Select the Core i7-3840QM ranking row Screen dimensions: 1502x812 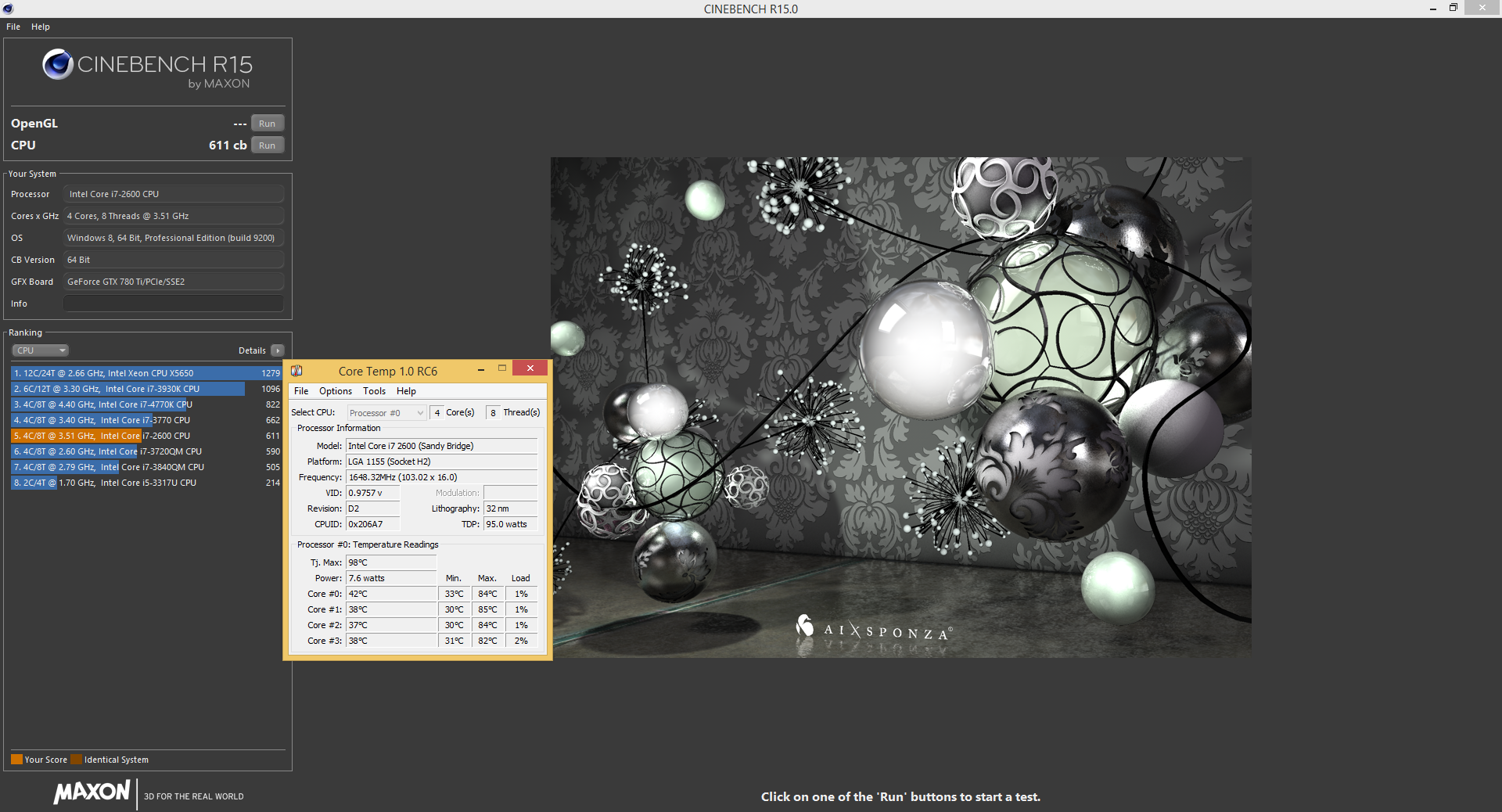pyautogui.click(x=146, y=467)
